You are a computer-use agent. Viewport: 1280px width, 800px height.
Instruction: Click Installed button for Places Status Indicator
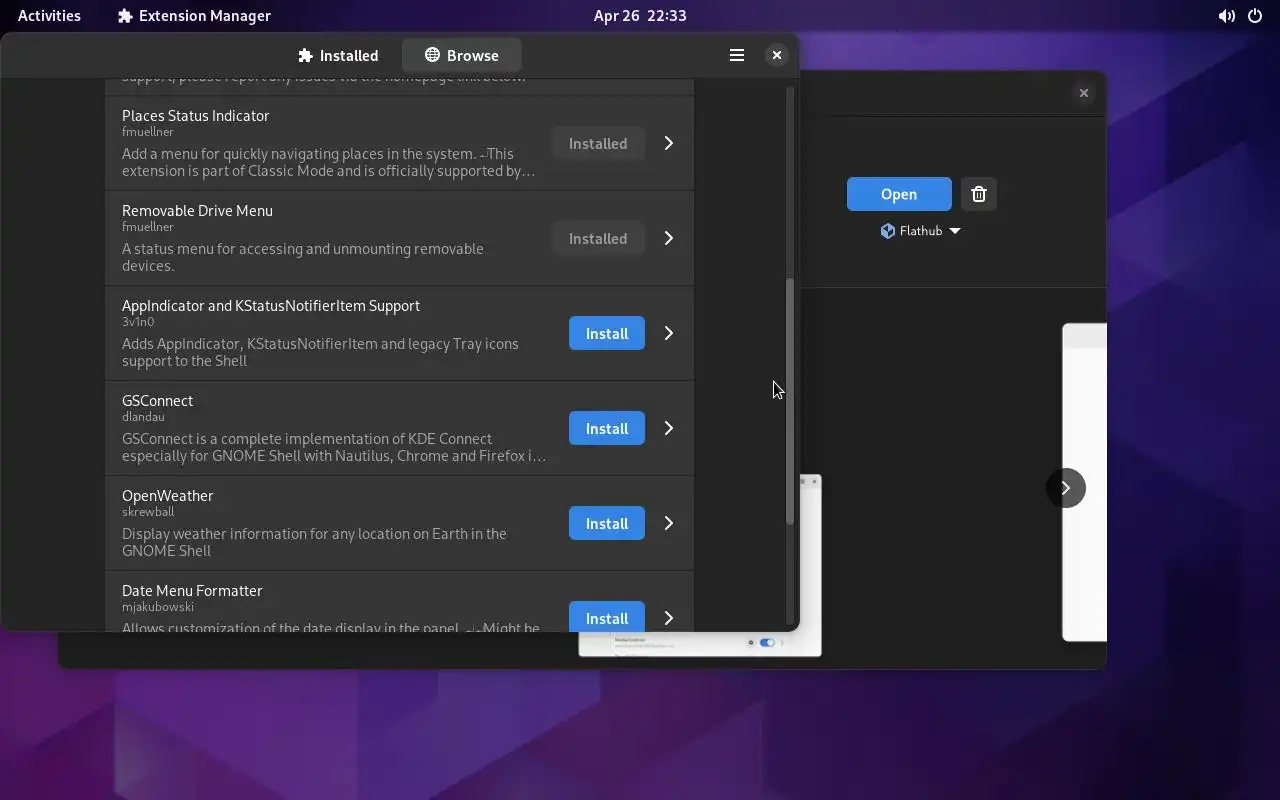[598, 144]
